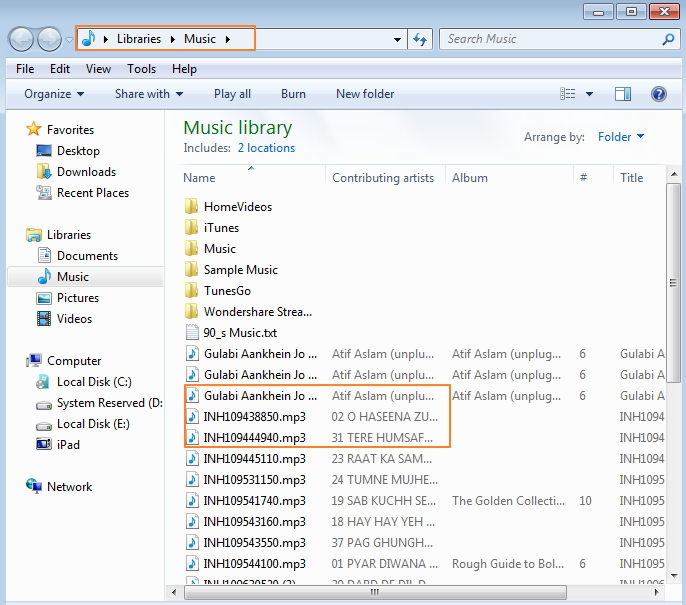Select Libraries in the address bar path
686x605 pixels.
139,39
